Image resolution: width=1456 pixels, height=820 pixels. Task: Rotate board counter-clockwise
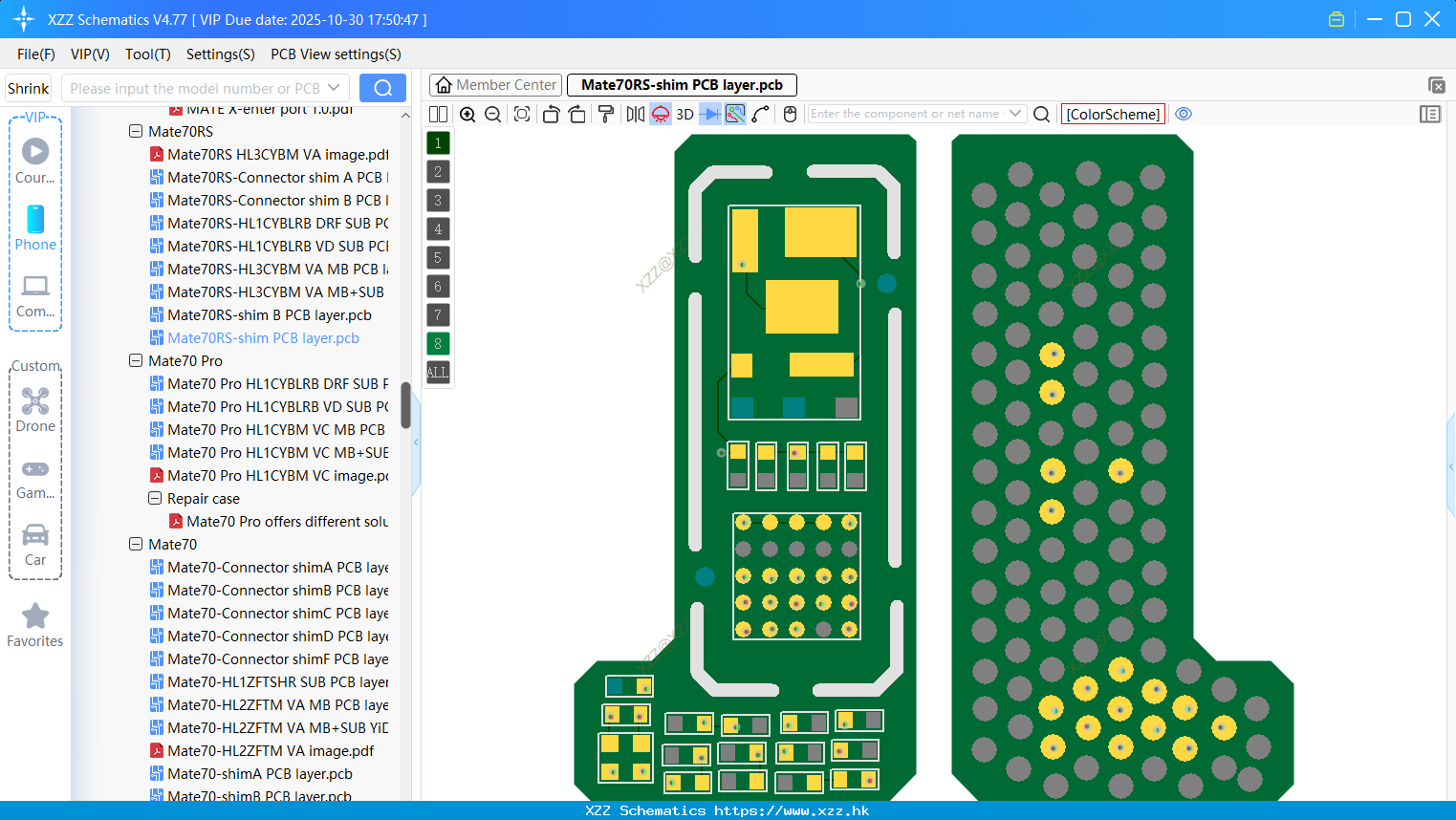pos(551,114)
